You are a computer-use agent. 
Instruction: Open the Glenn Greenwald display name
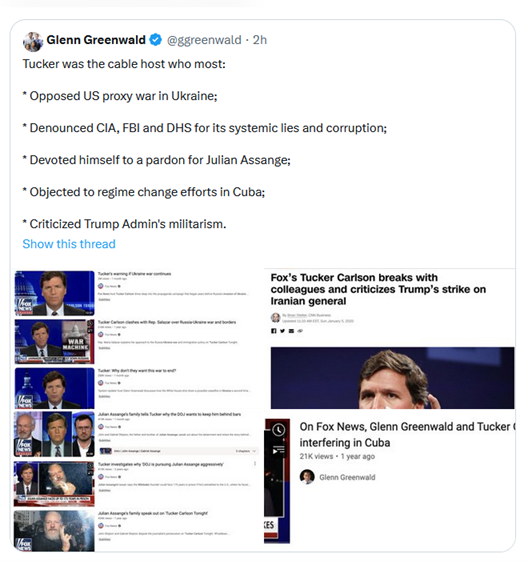(x=96, y=40)
